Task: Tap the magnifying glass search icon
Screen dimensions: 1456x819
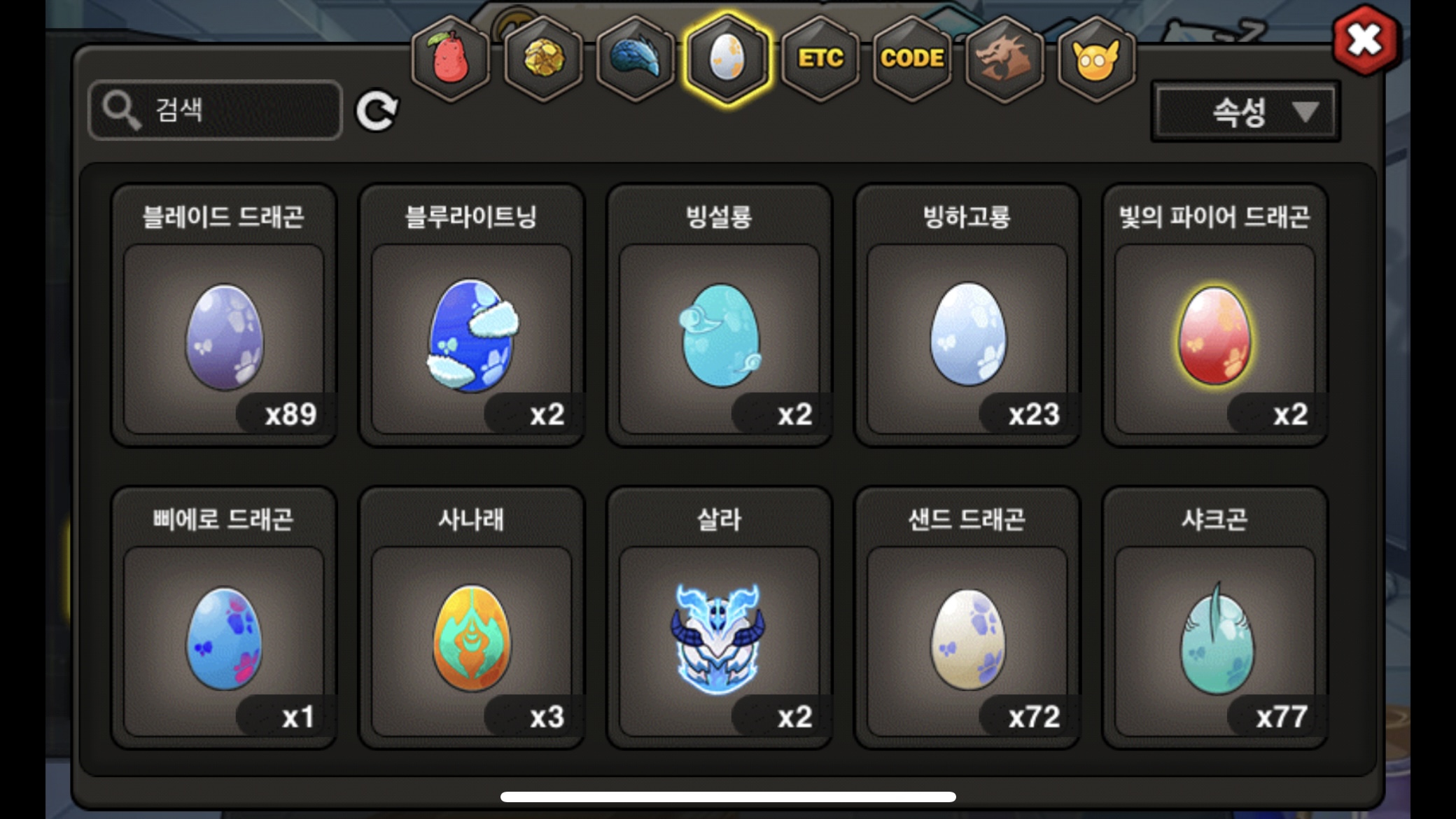Action: pyautogui.click(x=122, y=110)
